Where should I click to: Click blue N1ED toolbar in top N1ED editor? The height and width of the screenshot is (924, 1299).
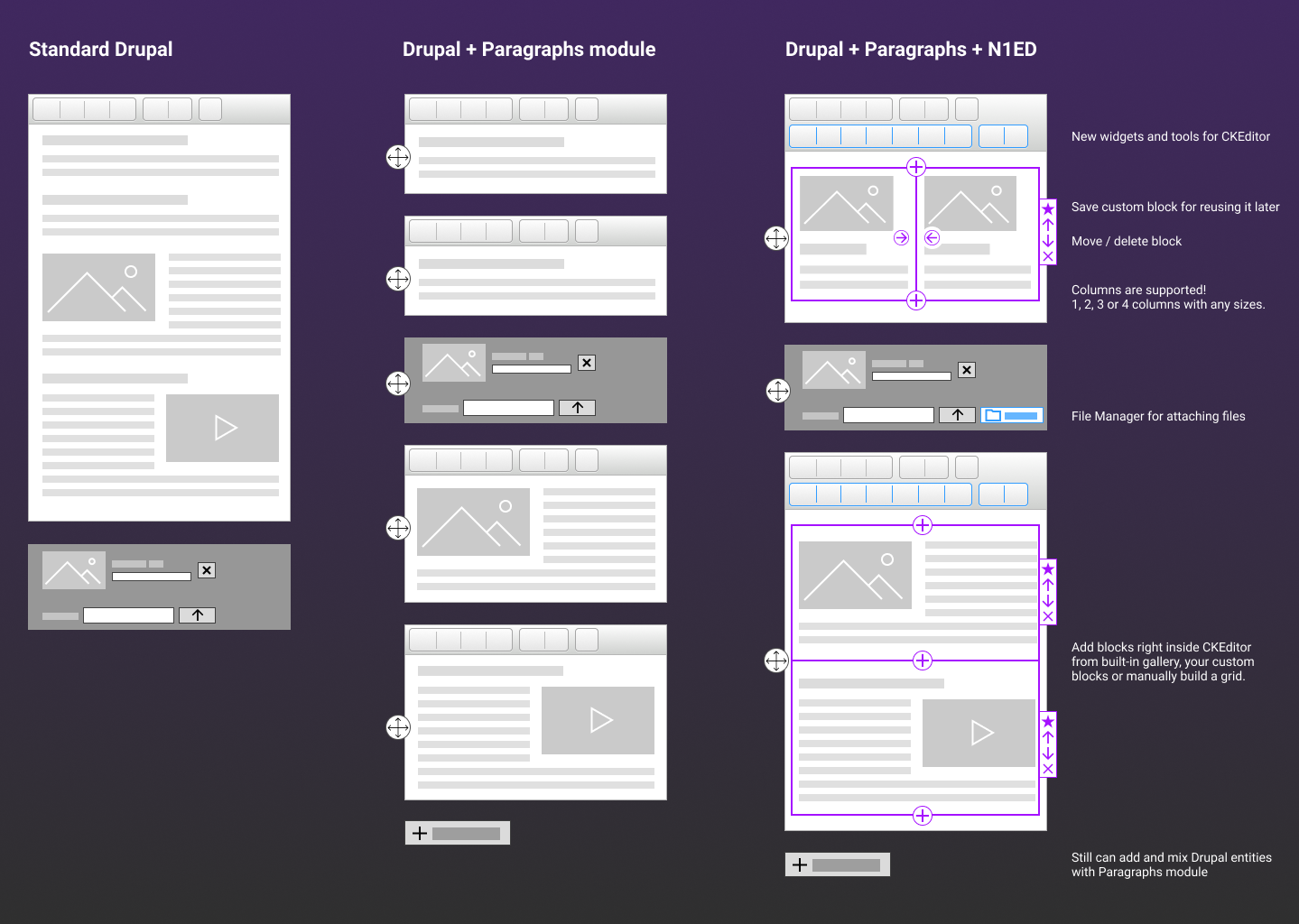coord(908,136)
